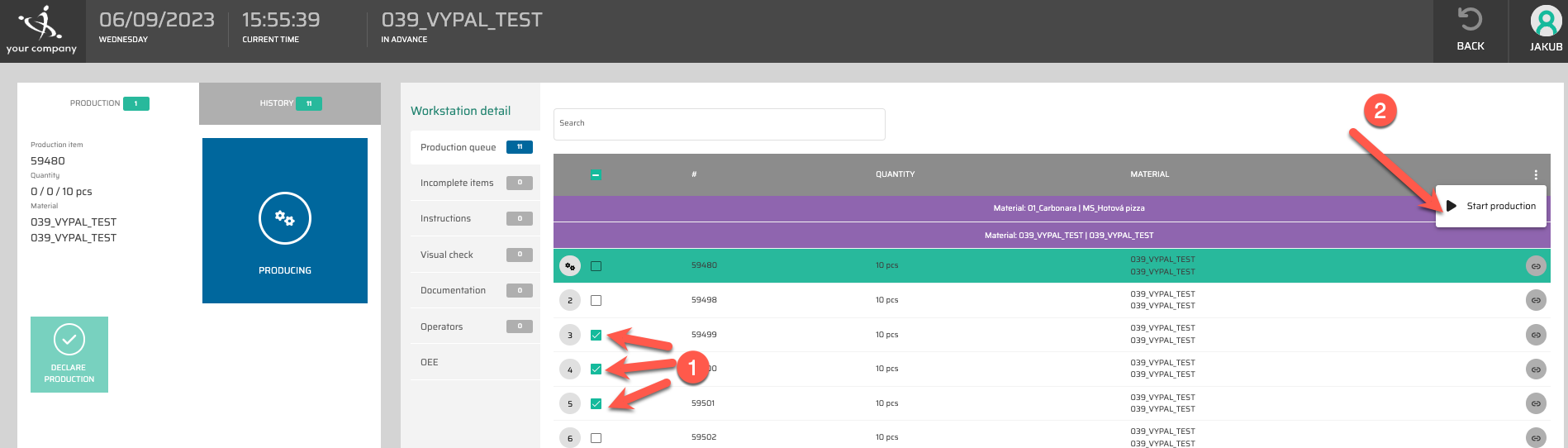
Task: Check the checkbox for item 59498
Action: tap(596, 300)
